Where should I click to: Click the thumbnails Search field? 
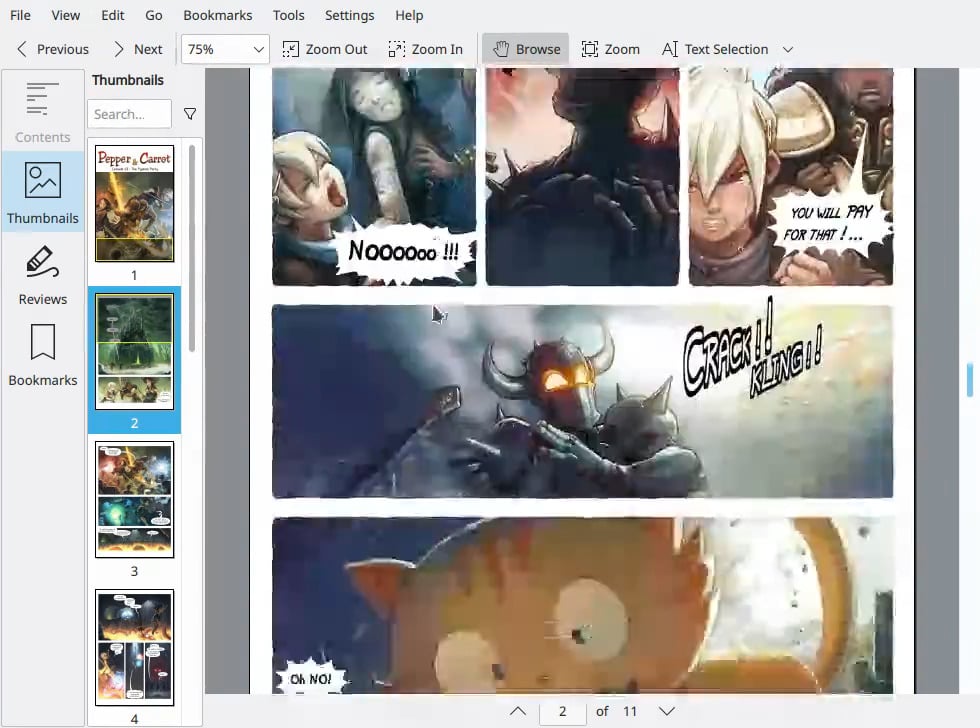pos(129,114)
